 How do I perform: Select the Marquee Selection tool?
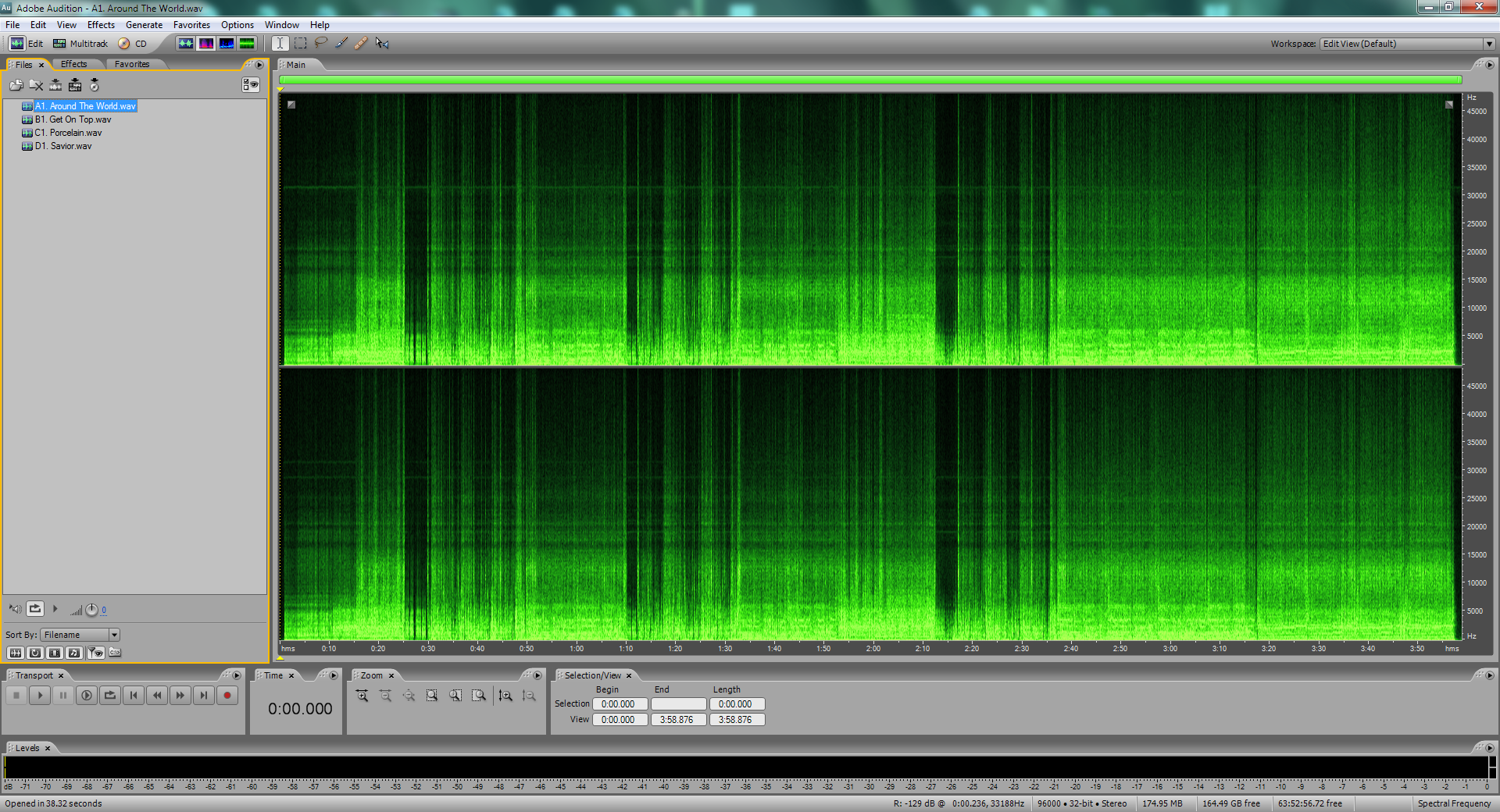[300, 44]
